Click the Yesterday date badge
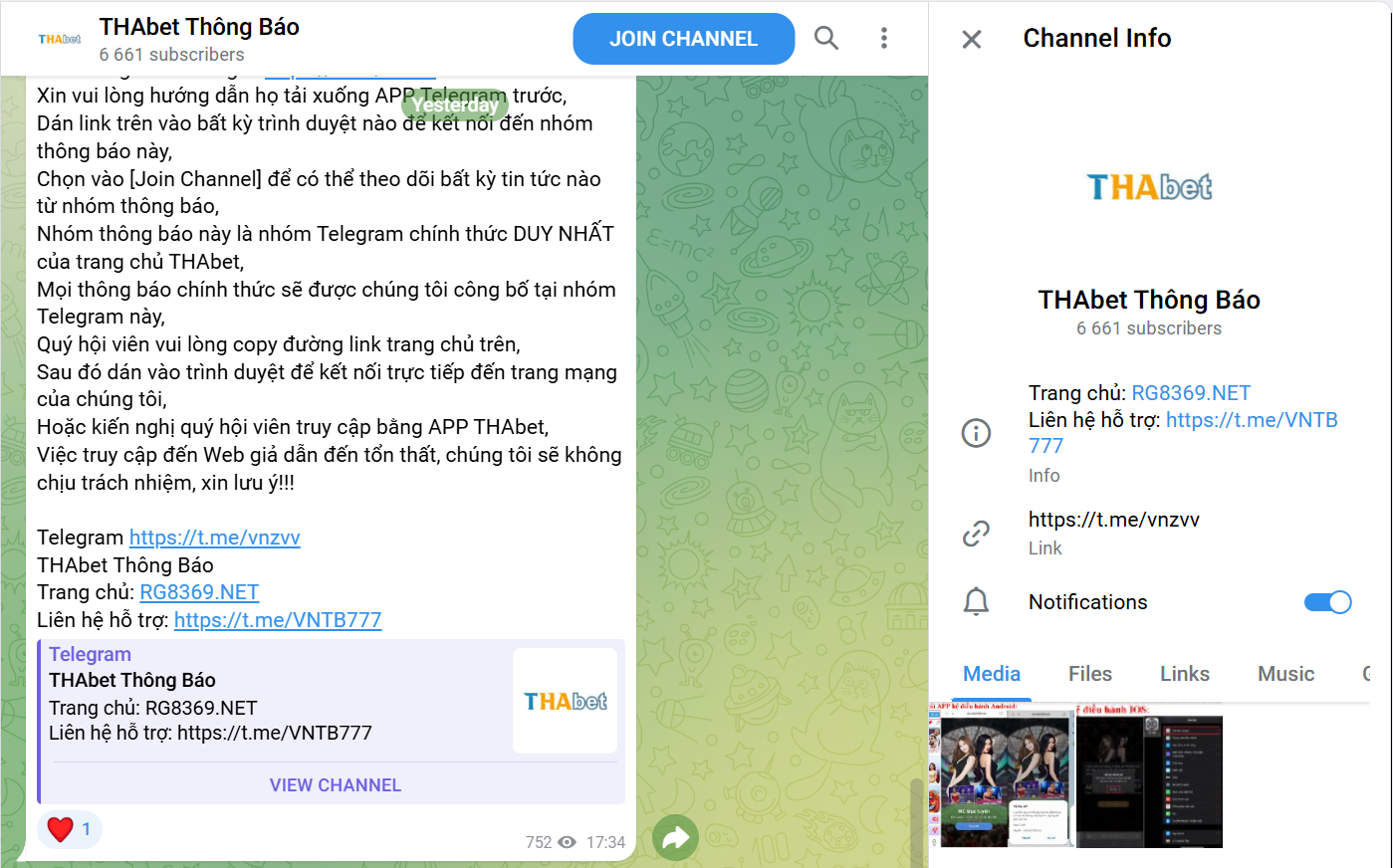 pyautogui.click(x=455, y=105)
